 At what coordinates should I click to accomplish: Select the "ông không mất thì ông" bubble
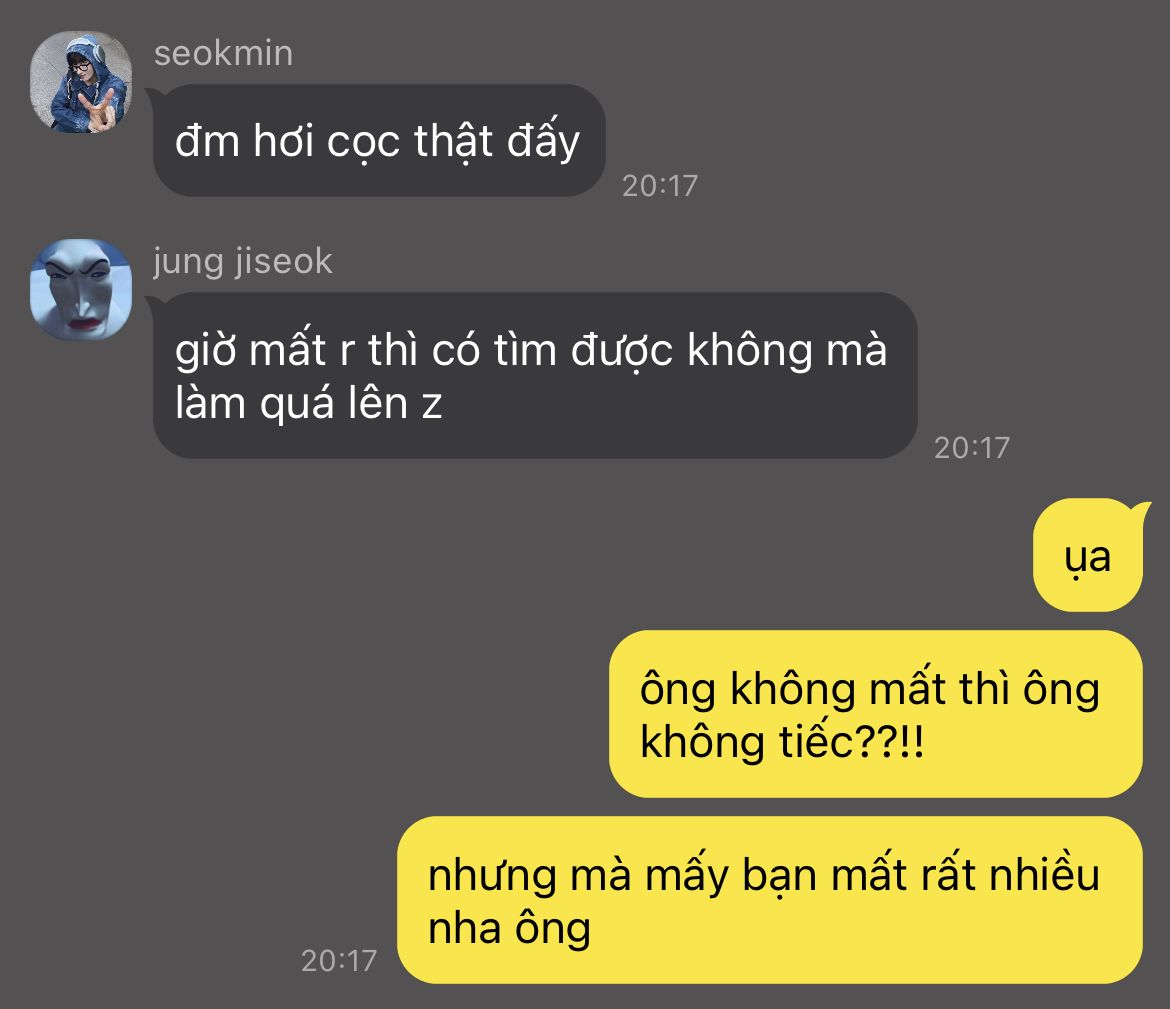point(876,714)
